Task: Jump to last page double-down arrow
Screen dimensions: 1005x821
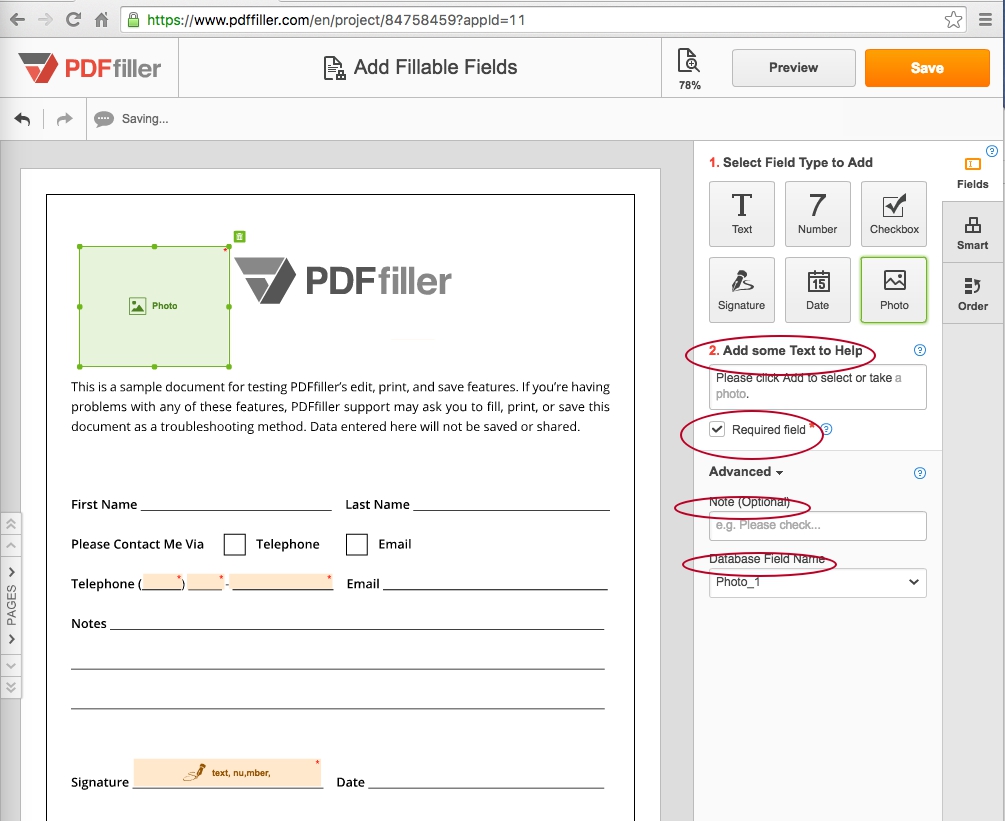Action: pyautogui.click(x=11, y=687)
